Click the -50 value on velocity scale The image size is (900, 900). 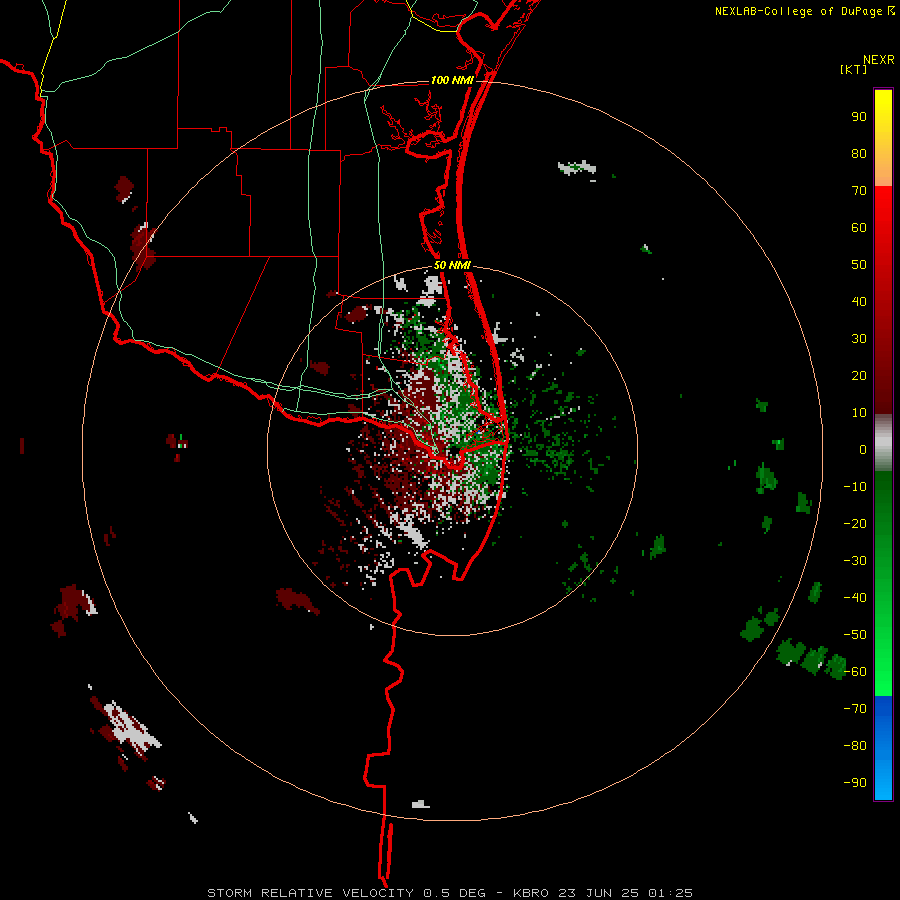tap(855, 635)
